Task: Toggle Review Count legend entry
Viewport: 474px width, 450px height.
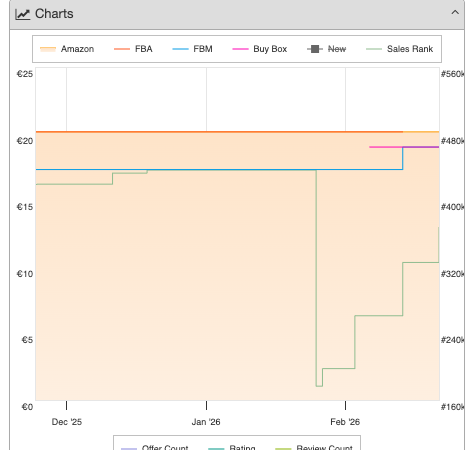Action: pos(314,447)
